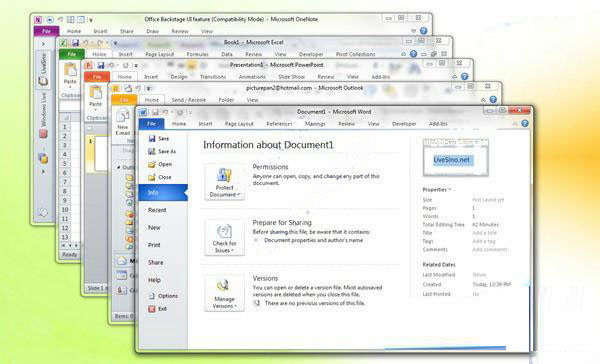Open the Check for Issues dropdown

(225, 238)
